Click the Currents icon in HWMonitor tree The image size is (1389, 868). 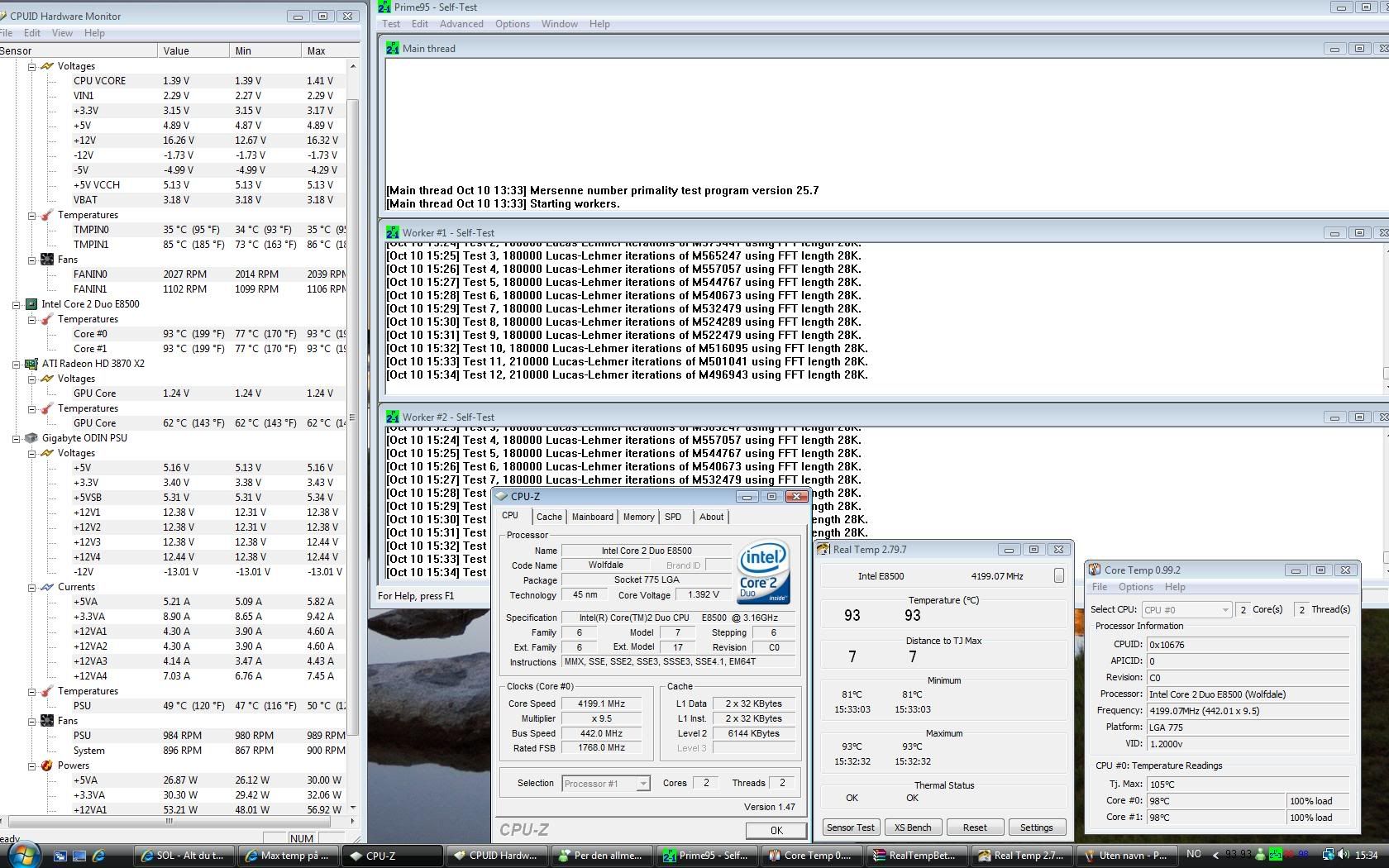(47, 587)
